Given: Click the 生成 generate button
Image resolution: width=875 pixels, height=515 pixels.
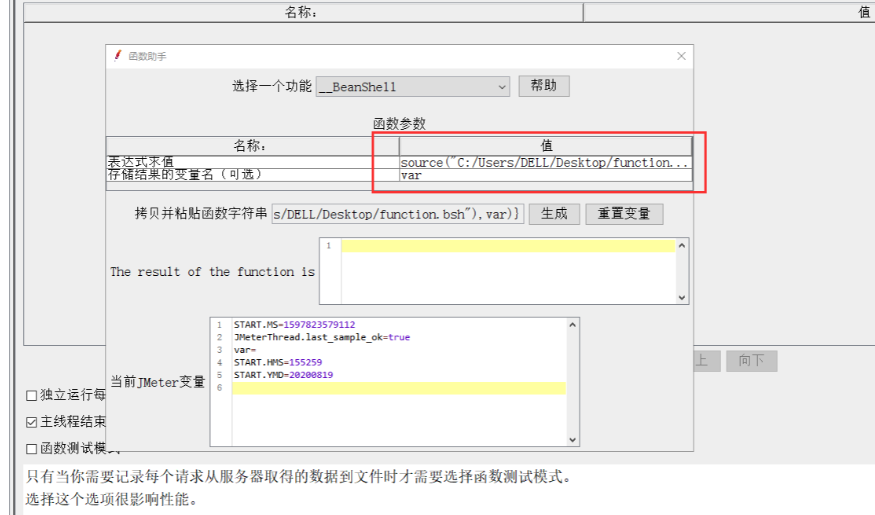Looking at the screenshot, I should [x=554, y=214].
